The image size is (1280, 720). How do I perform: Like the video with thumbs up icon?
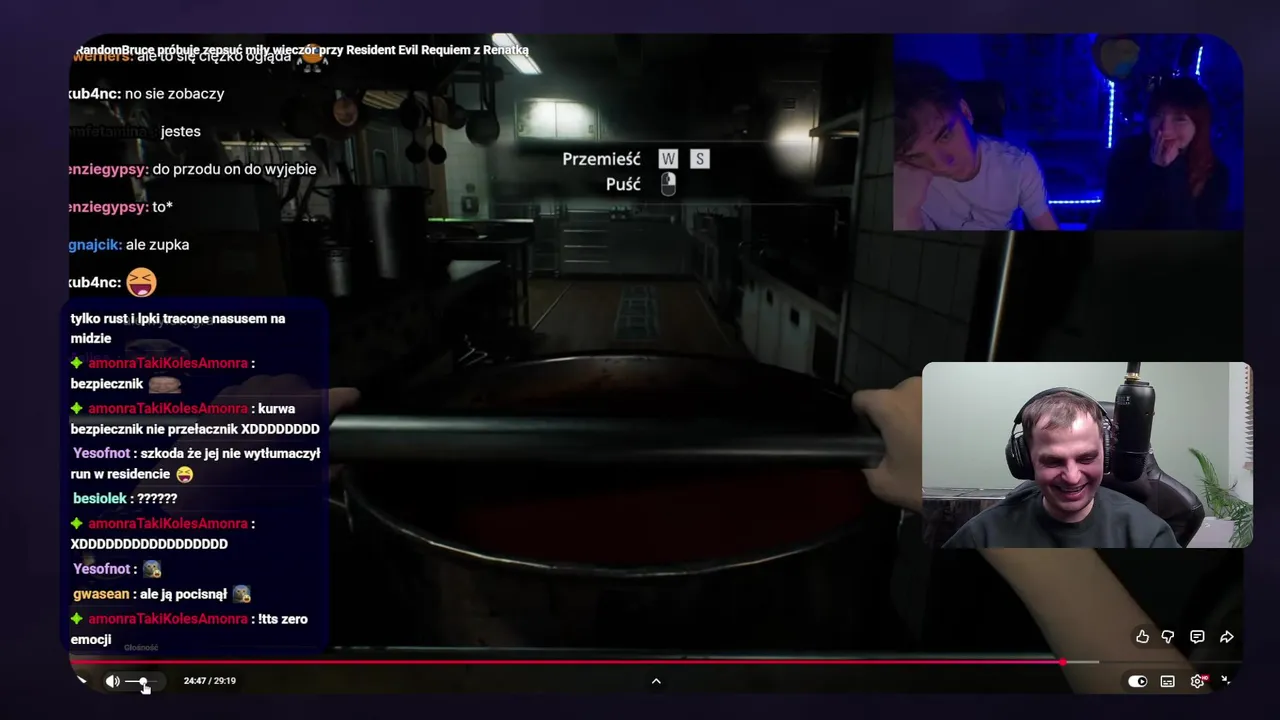pos(1142,637)
